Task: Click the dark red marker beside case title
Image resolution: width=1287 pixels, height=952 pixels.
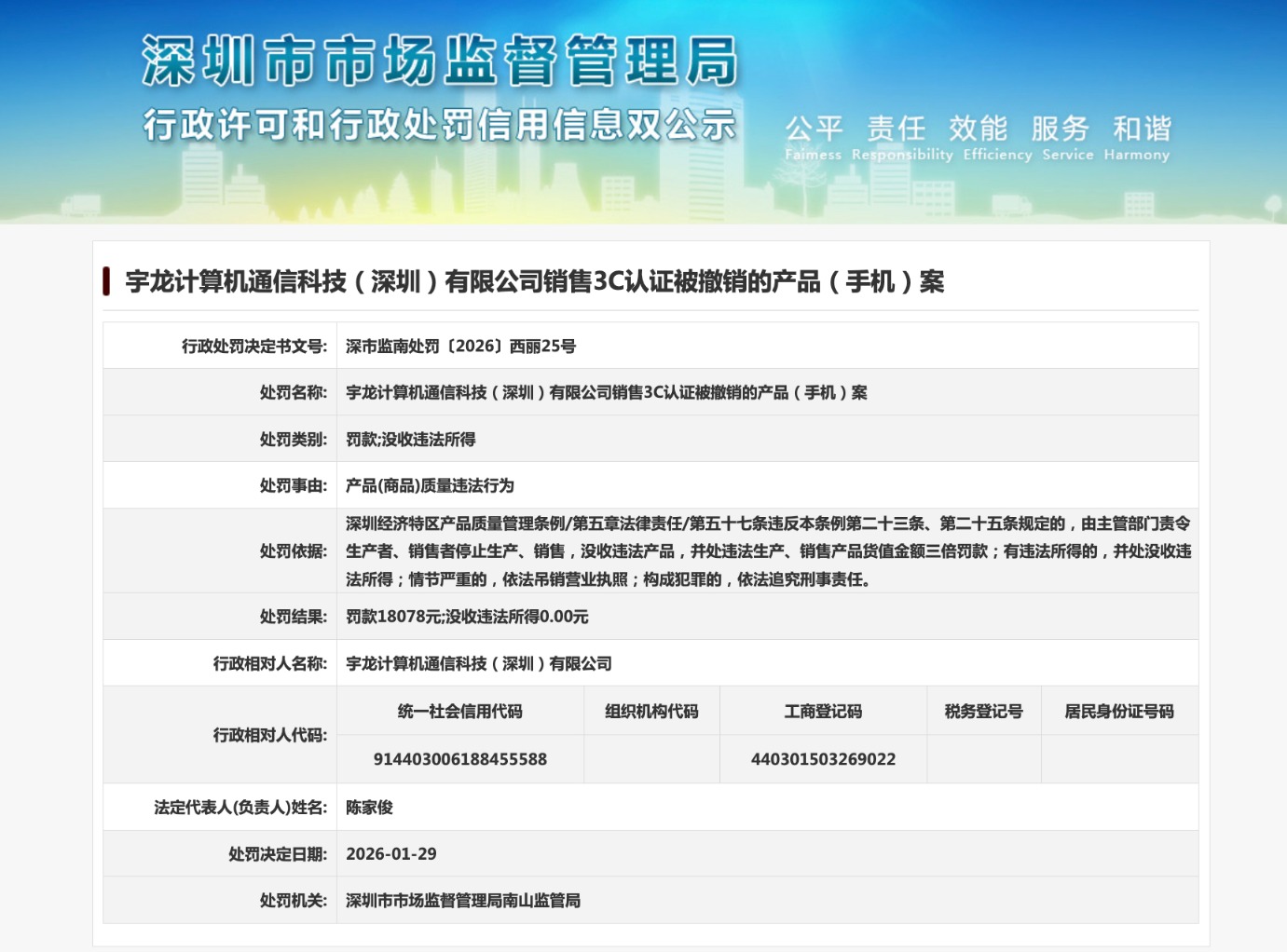Action: 106,281
